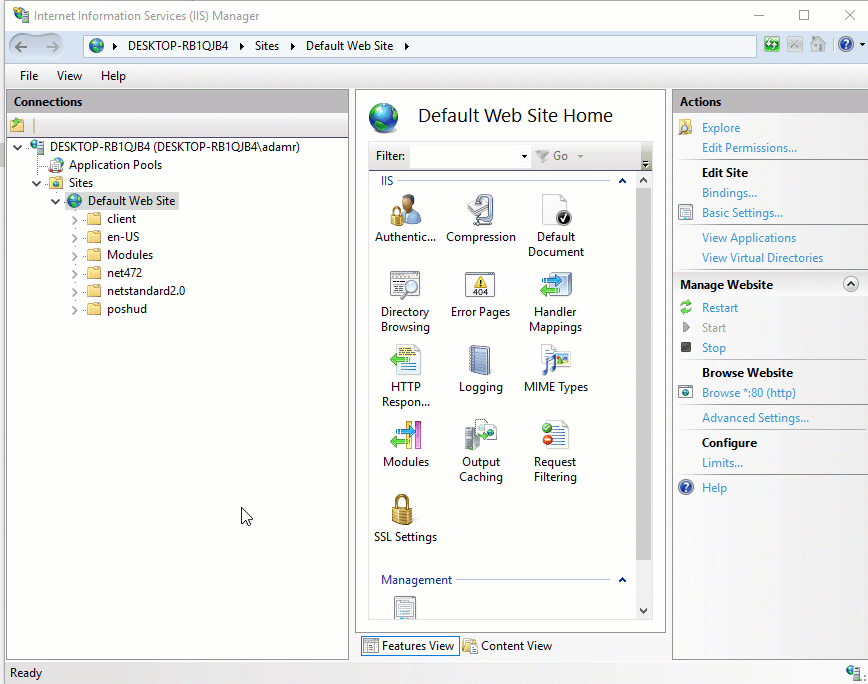Open the Bindings link

pos(729,193)
